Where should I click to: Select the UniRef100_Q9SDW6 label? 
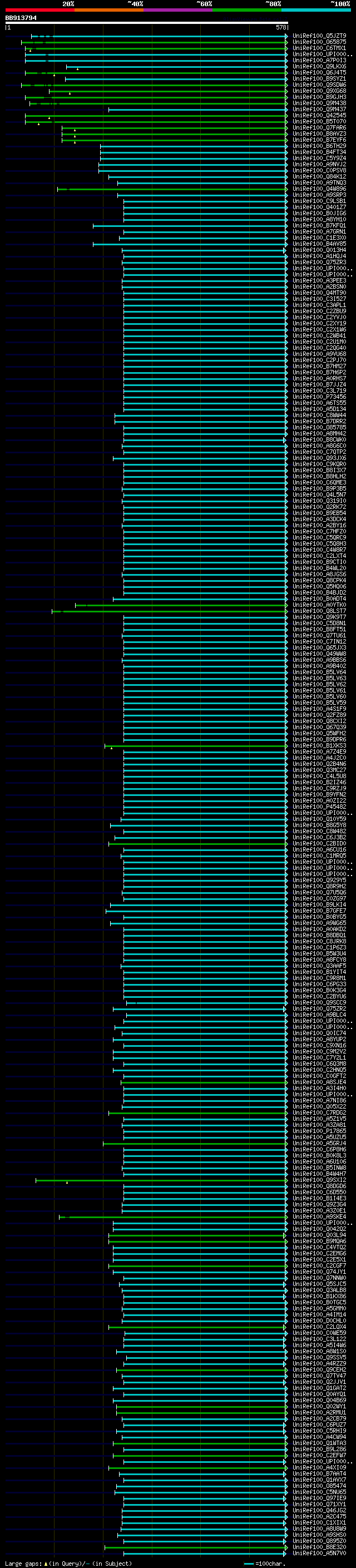pos(319,85)
